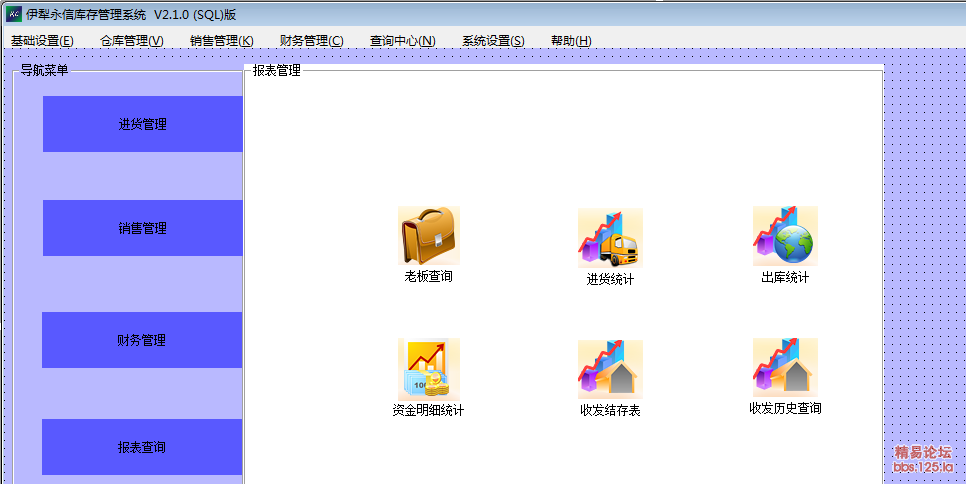Select 报表查询 in the navigation panel
The width and height of the screenshot is (966, 484).
142,447
